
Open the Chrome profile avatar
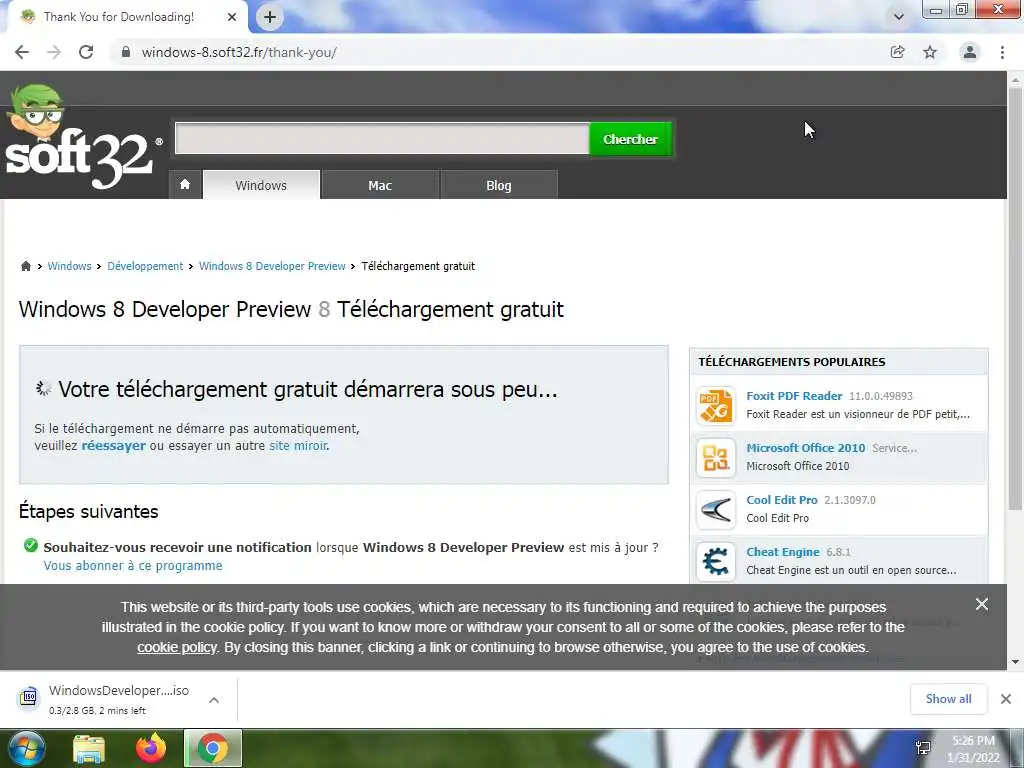coord(970,52)
